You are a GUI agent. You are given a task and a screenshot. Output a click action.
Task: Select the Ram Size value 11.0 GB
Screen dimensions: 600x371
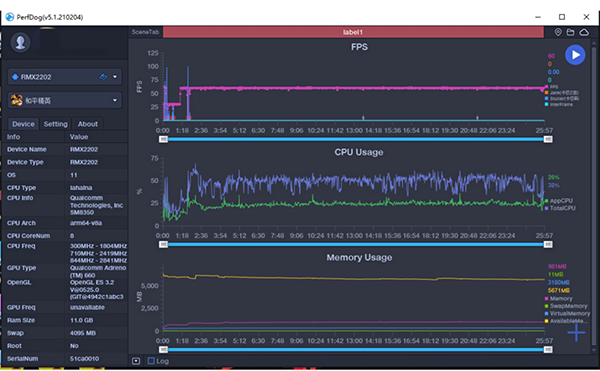[x=82, y=321]
